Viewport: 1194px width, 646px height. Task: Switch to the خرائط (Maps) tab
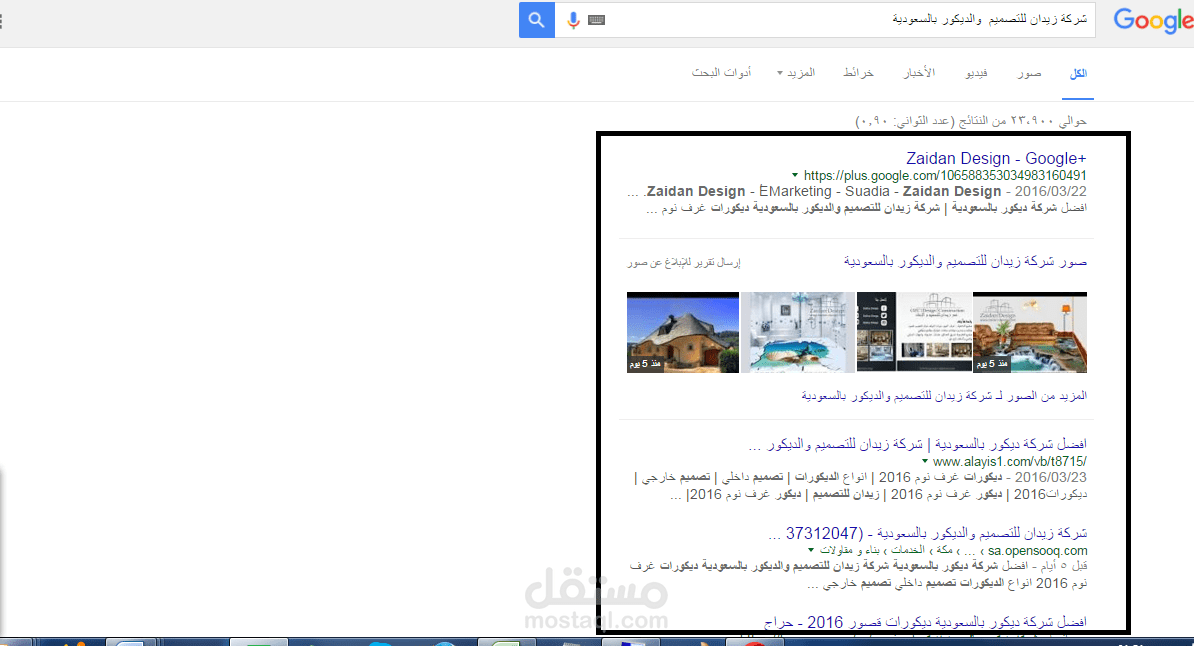858,73
